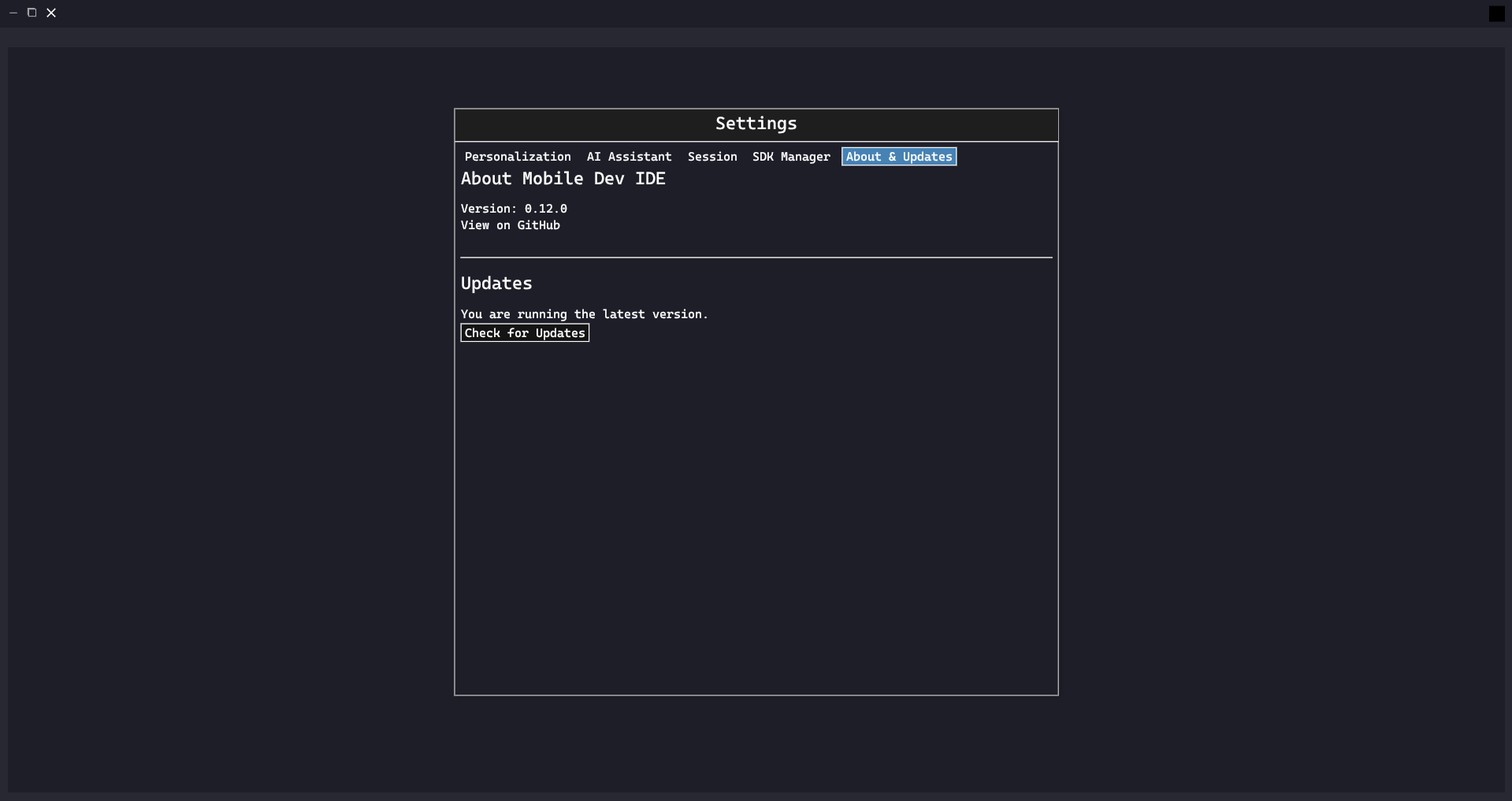Click the Check for Updates button

click(x=525, y=333)
